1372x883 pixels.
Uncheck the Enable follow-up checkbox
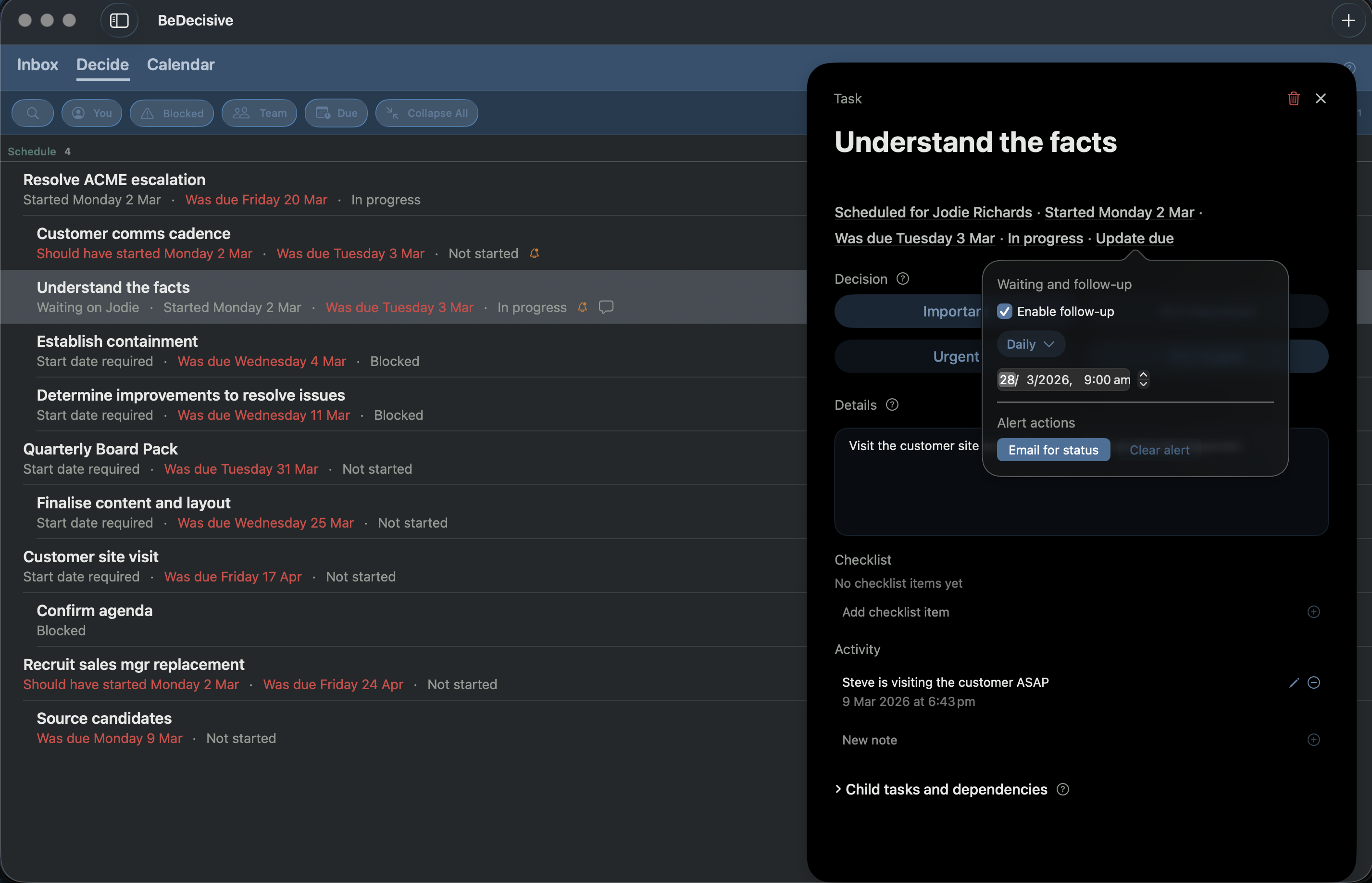(1004, 311)
